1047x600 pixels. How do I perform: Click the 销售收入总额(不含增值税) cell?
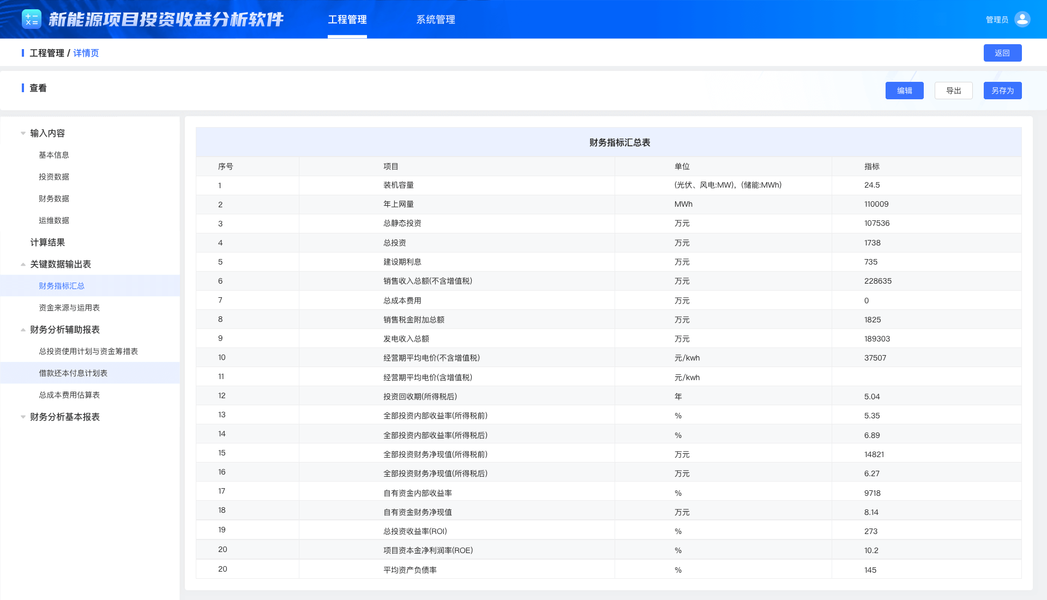(427, 281)
